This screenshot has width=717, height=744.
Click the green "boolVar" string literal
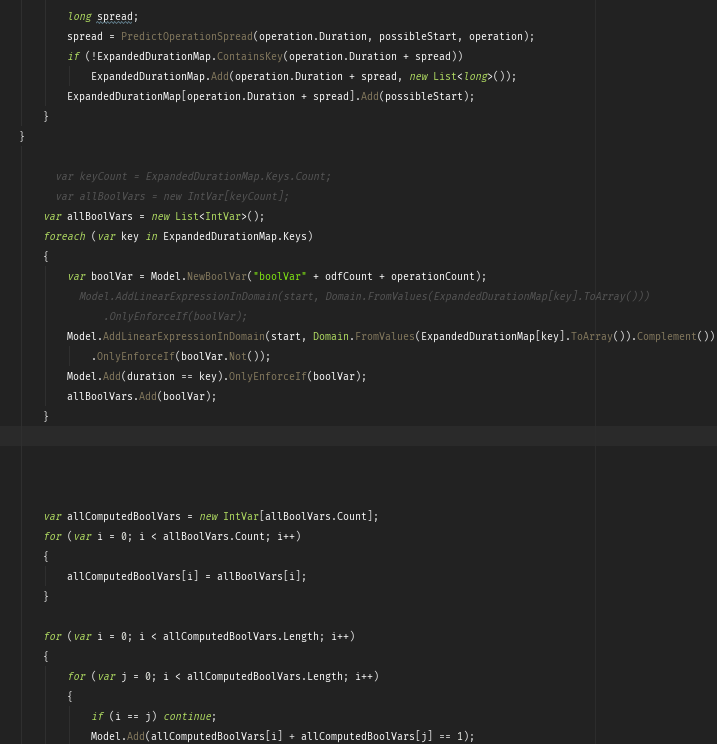(280, 276)
